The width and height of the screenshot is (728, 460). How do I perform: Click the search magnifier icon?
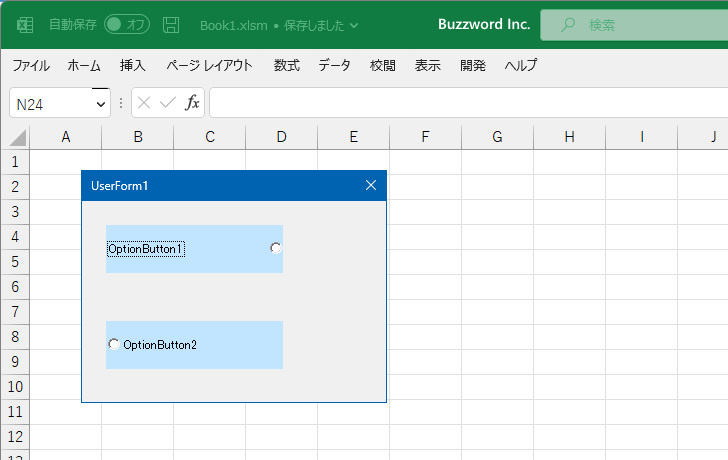point(567,25)
